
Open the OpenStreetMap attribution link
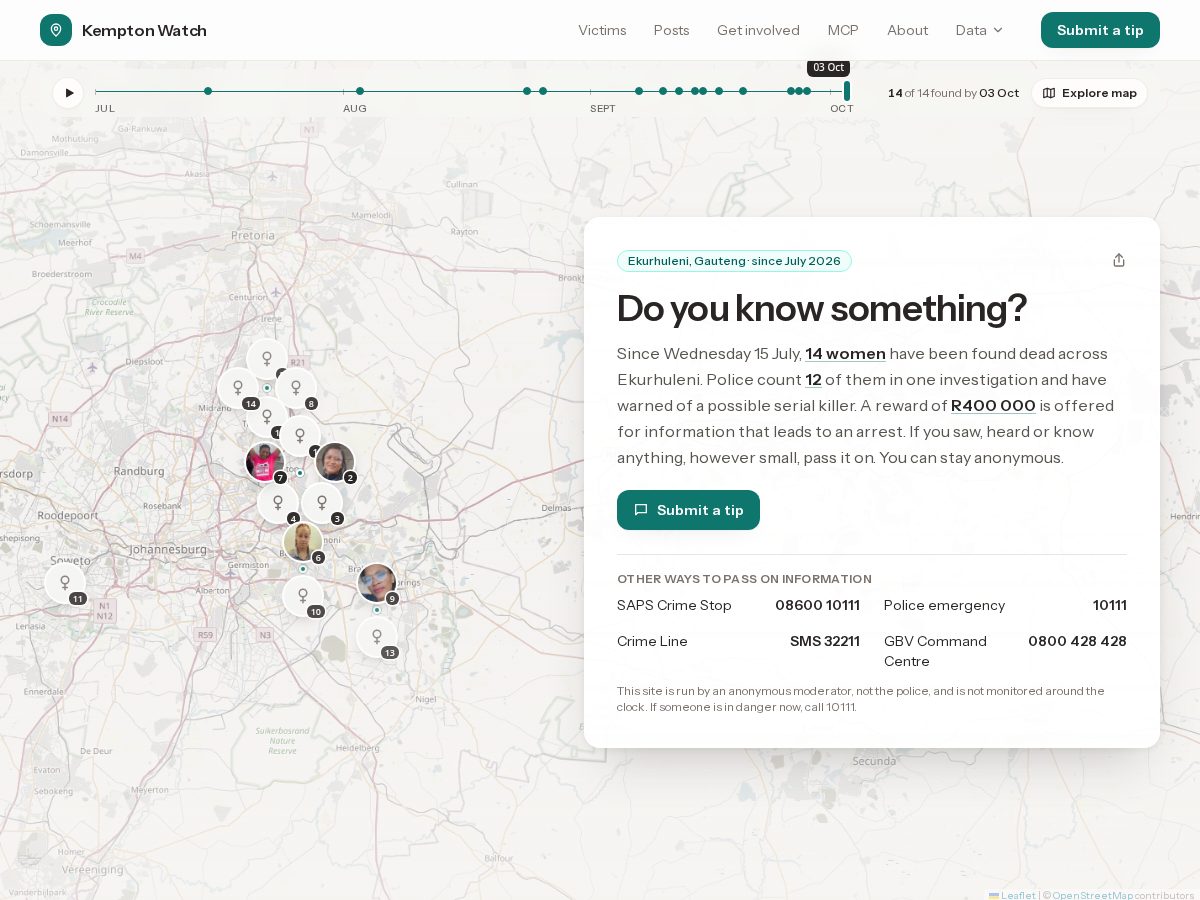(1092, 895)
